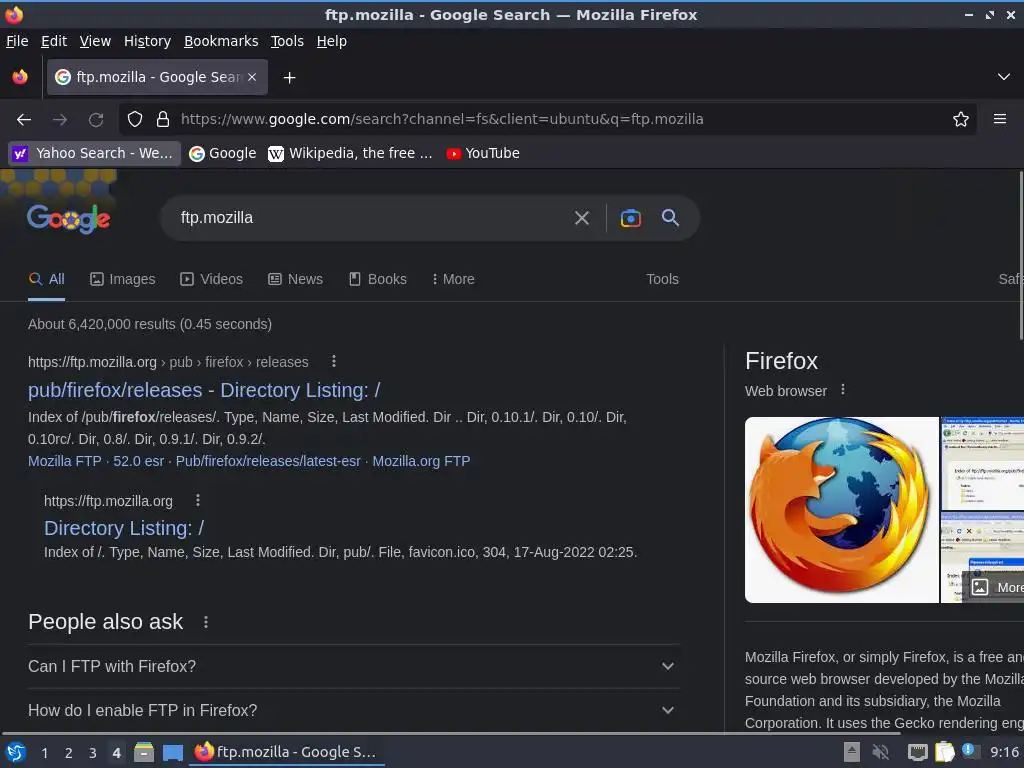Switch to the Images results tab
This screenshot has height=768, width=1024.
[x=123, y=279]
